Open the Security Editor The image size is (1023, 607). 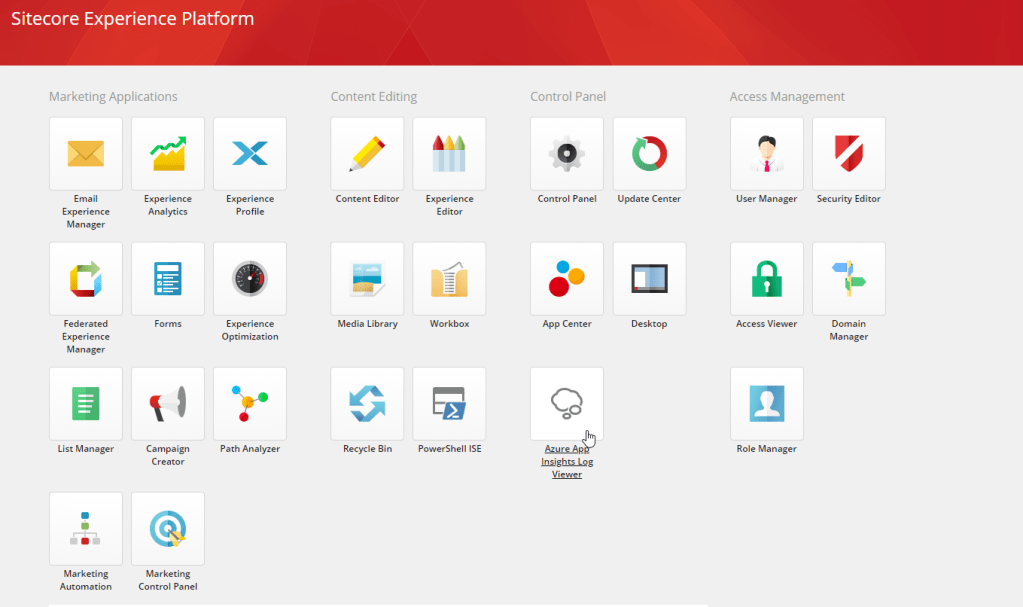click(848, 153)
